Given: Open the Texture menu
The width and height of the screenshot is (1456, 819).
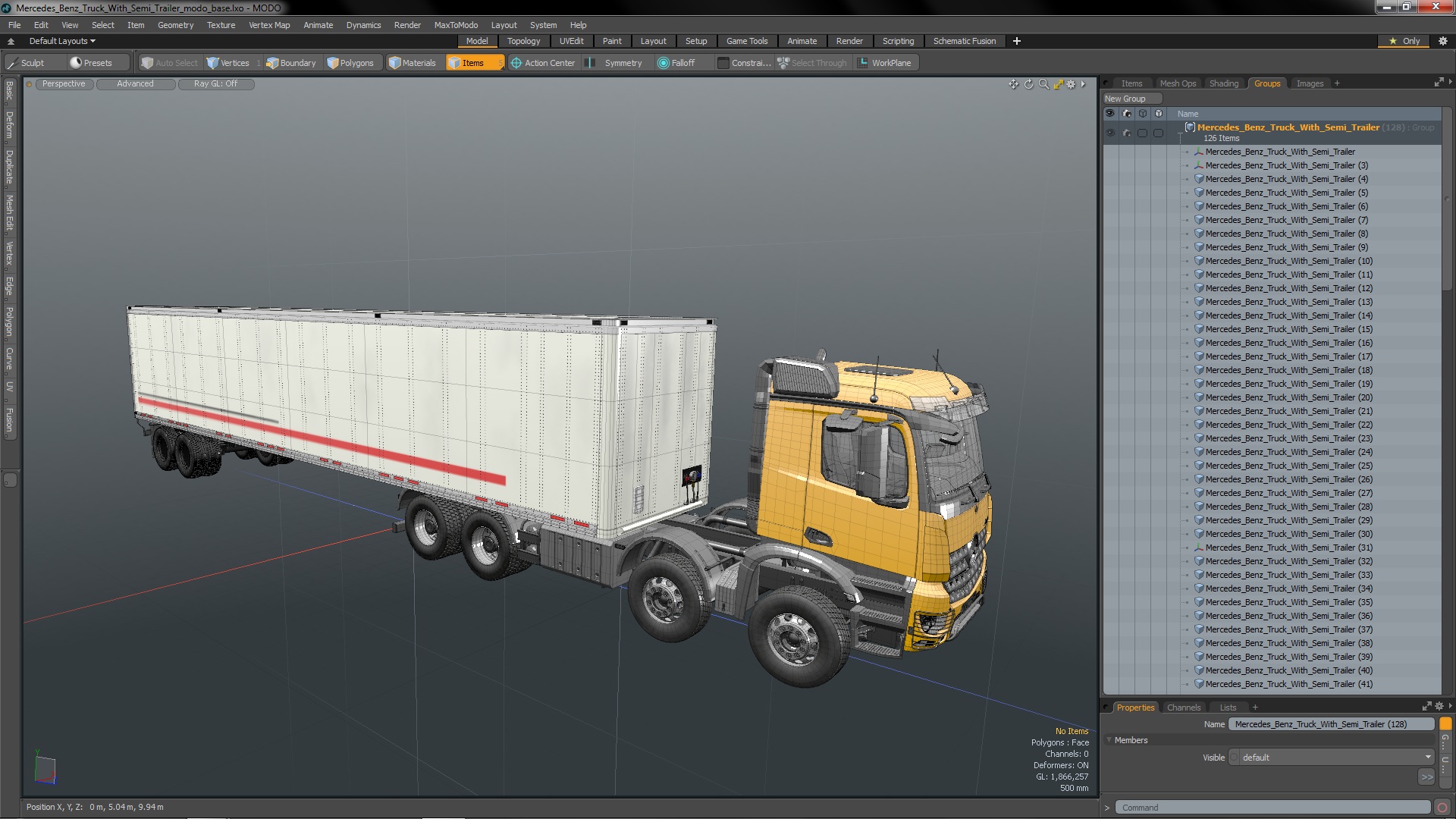Looking at the screenshot, I should tap(221, 25).
